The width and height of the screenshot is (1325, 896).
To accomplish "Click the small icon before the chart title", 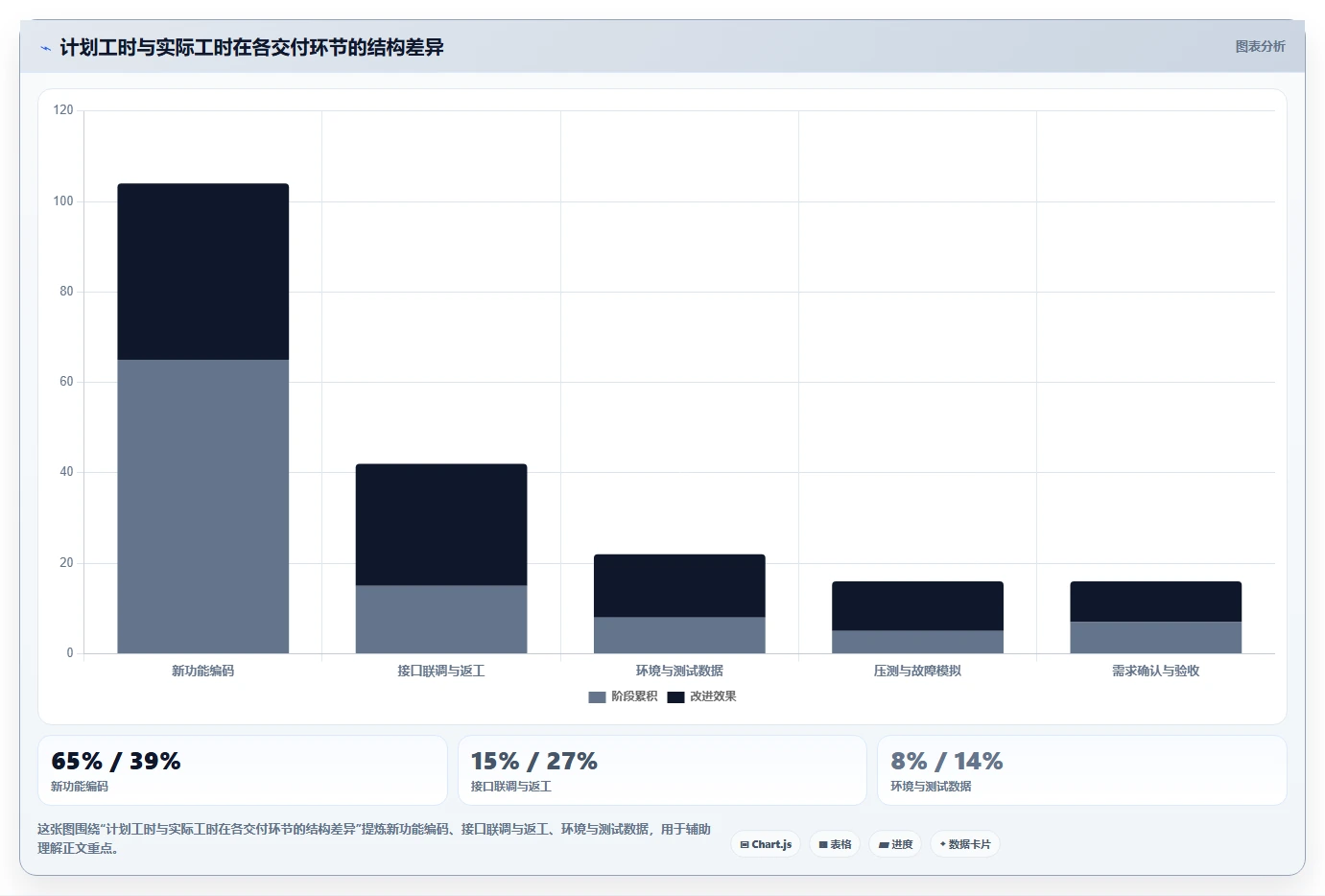I will coord(45,48).
